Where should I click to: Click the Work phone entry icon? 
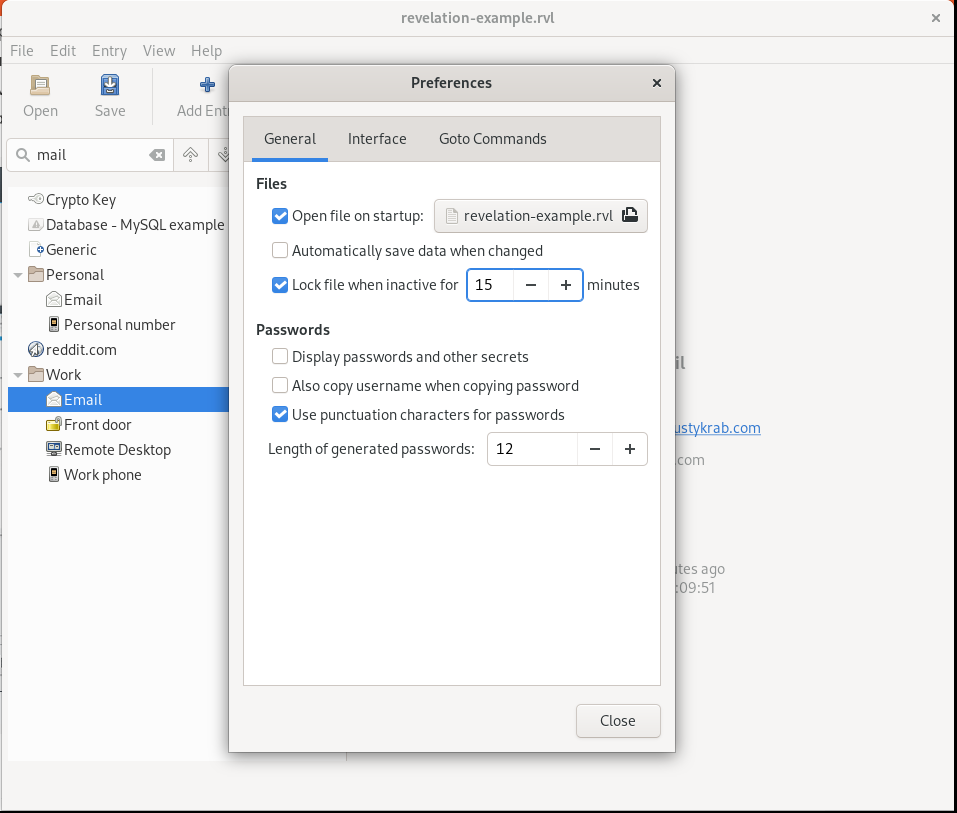pos(54,475)
